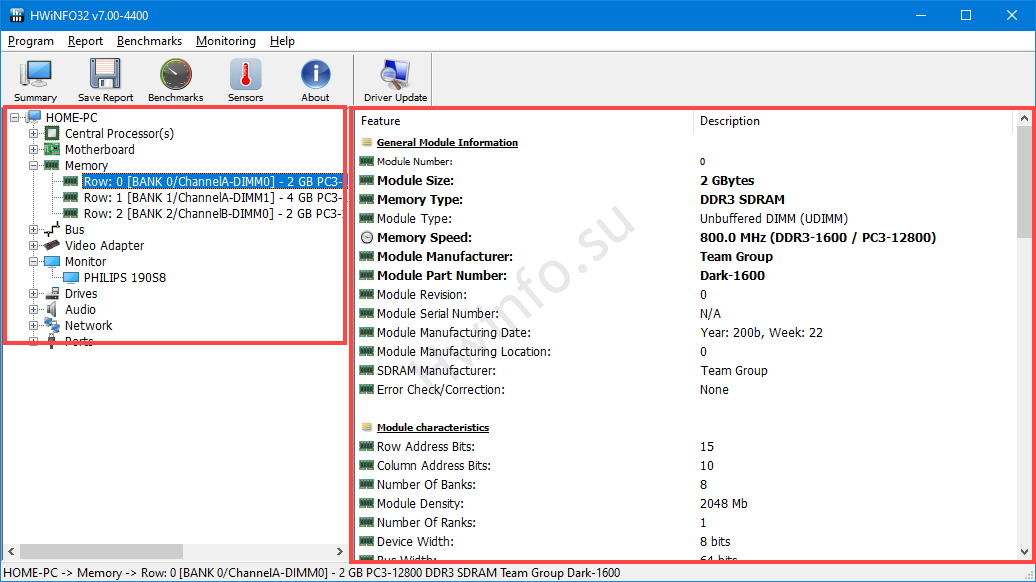Select Row: 1 BANK 1 memory module
The image size is (1036, 582).
(x=212, y=198)
